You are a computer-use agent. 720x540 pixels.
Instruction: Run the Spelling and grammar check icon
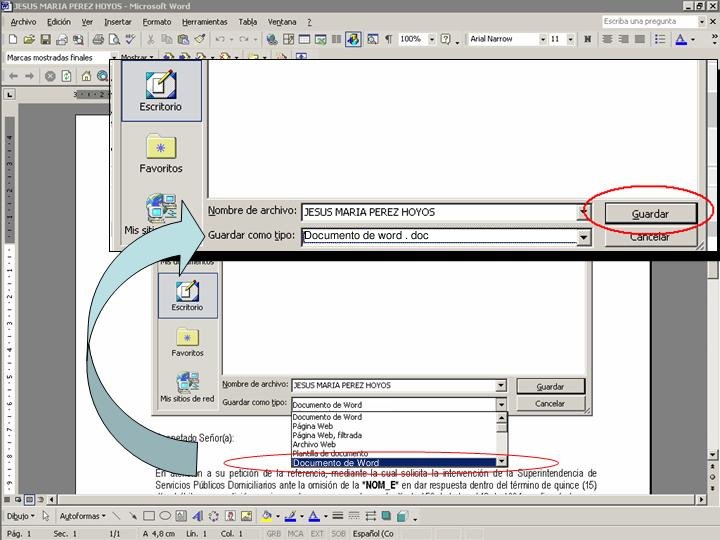[130, 39]
